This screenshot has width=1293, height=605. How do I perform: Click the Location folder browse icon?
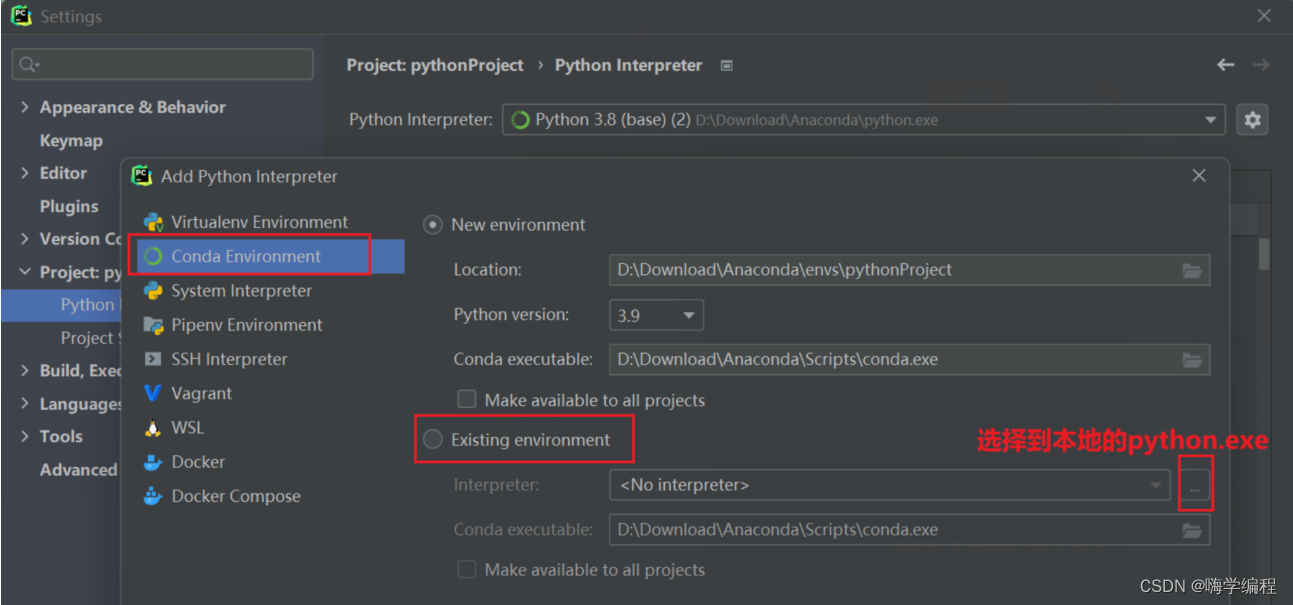[x=1191, y=270]
